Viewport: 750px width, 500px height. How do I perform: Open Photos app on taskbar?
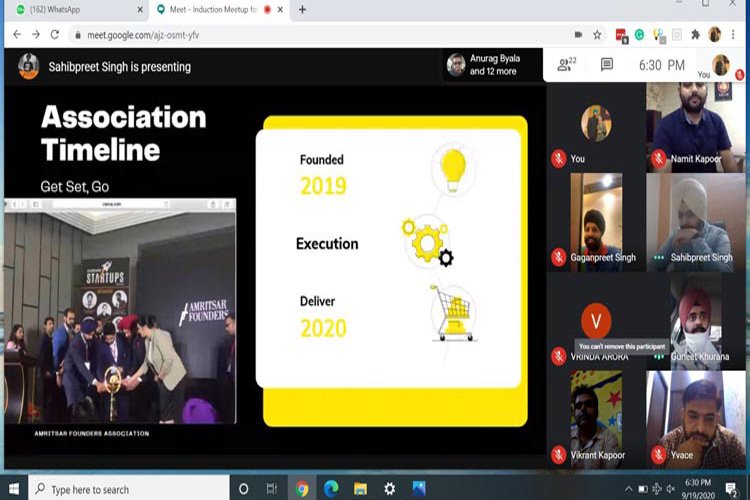point(419,489)
